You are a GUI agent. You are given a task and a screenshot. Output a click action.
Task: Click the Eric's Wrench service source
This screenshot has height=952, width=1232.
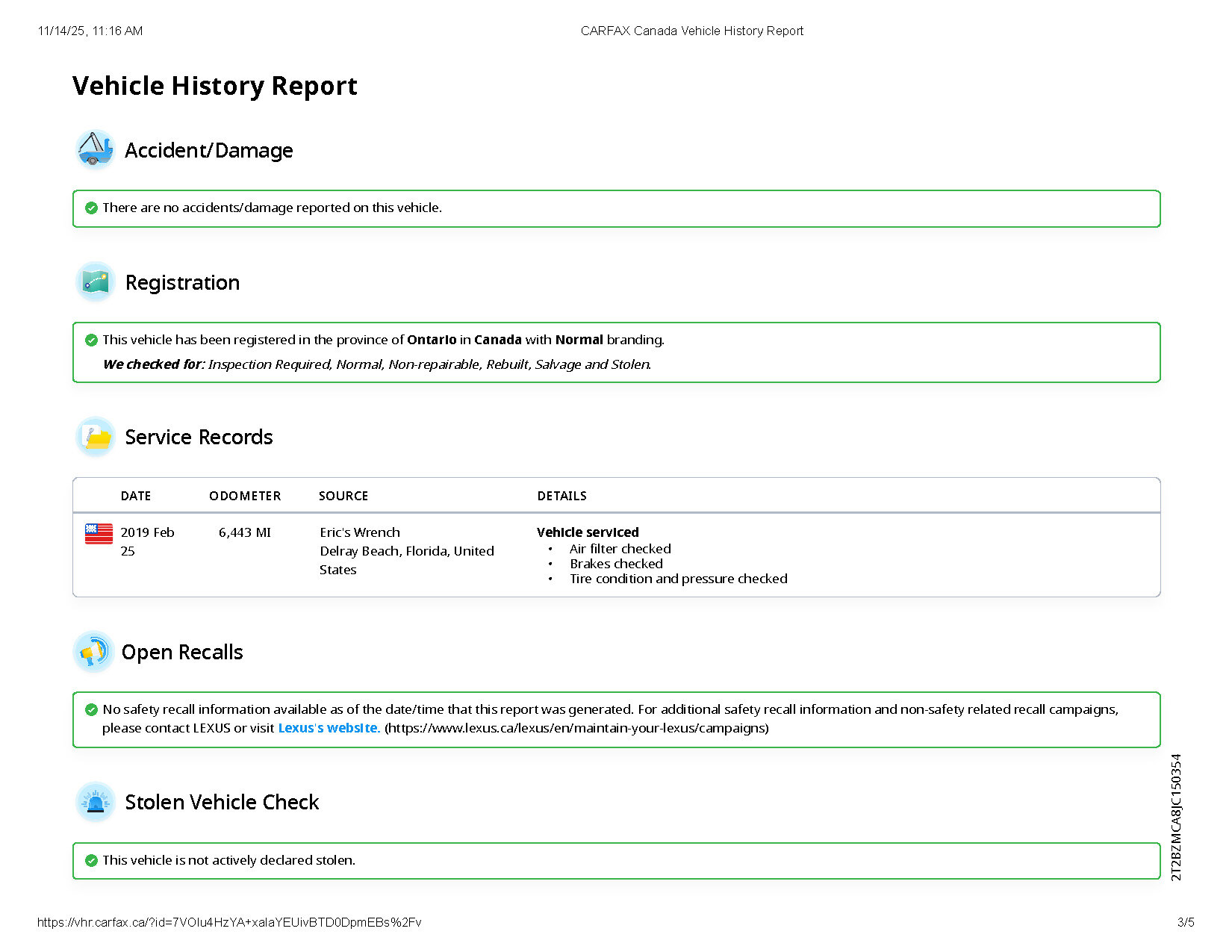pyautogui.click(x=360, y=532)
